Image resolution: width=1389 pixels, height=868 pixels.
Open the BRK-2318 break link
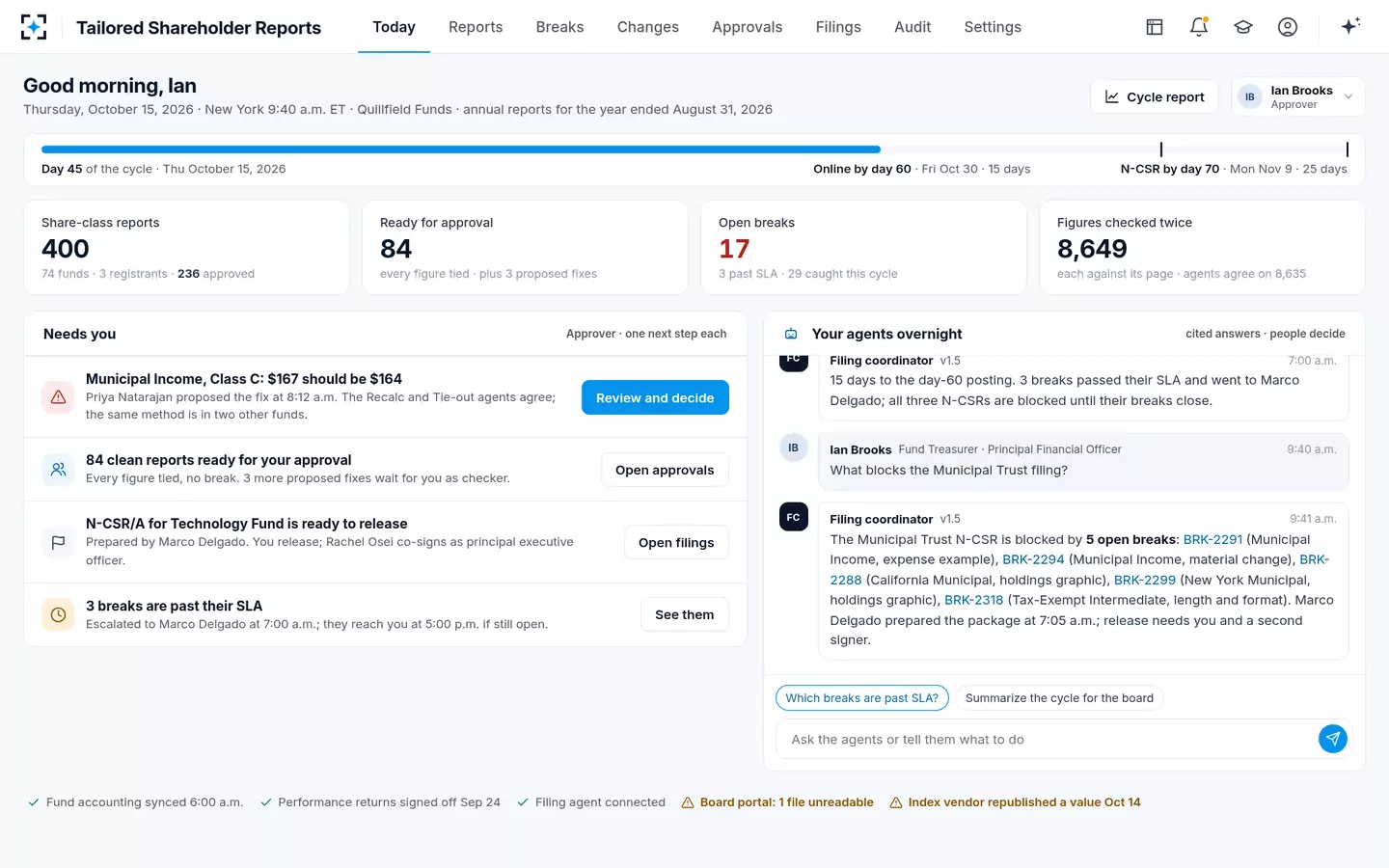(973, 600)
